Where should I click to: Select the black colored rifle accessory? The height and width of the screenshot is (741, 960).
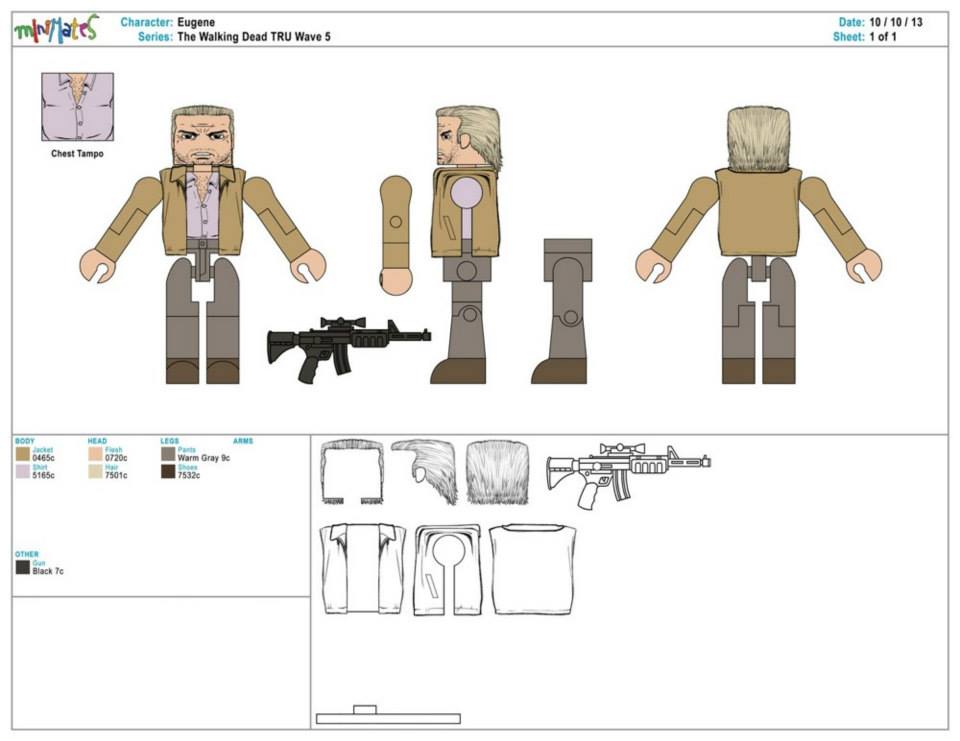click(349, 348)
